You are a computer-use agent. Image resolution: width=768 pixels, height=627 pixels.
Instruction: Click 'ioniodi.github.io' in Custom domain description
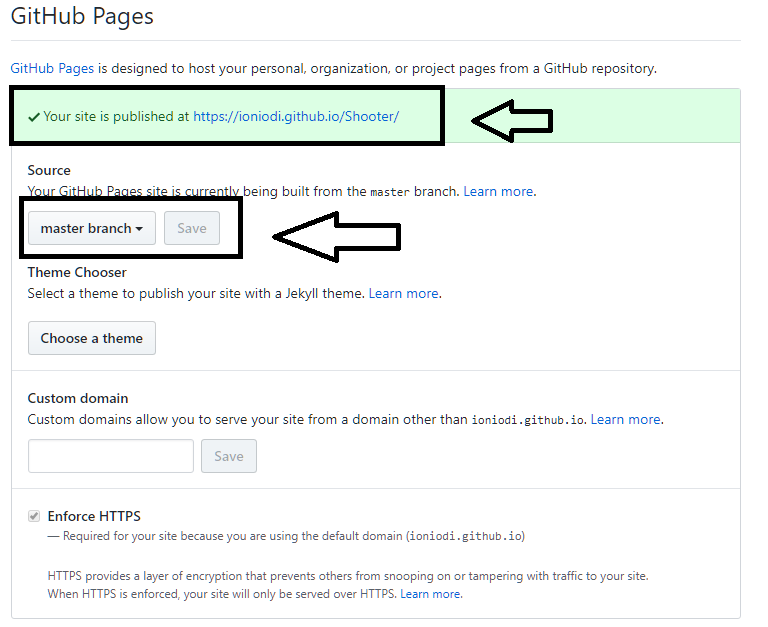click(528, 420)
